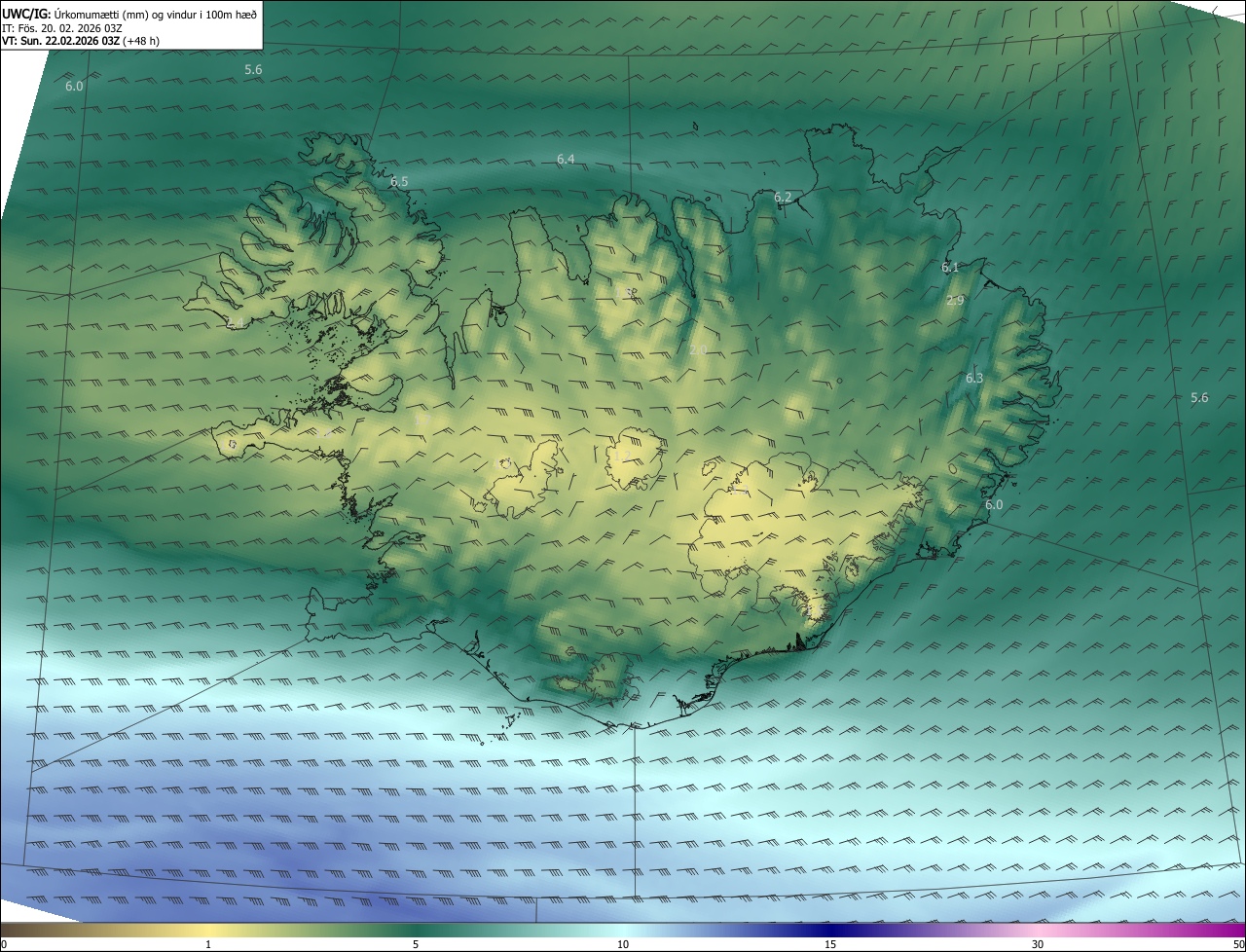The height and width of the screenshot is (952, 1246).
Task: Click the 6.5 value over the Westfjords
Action: [399, 182]
